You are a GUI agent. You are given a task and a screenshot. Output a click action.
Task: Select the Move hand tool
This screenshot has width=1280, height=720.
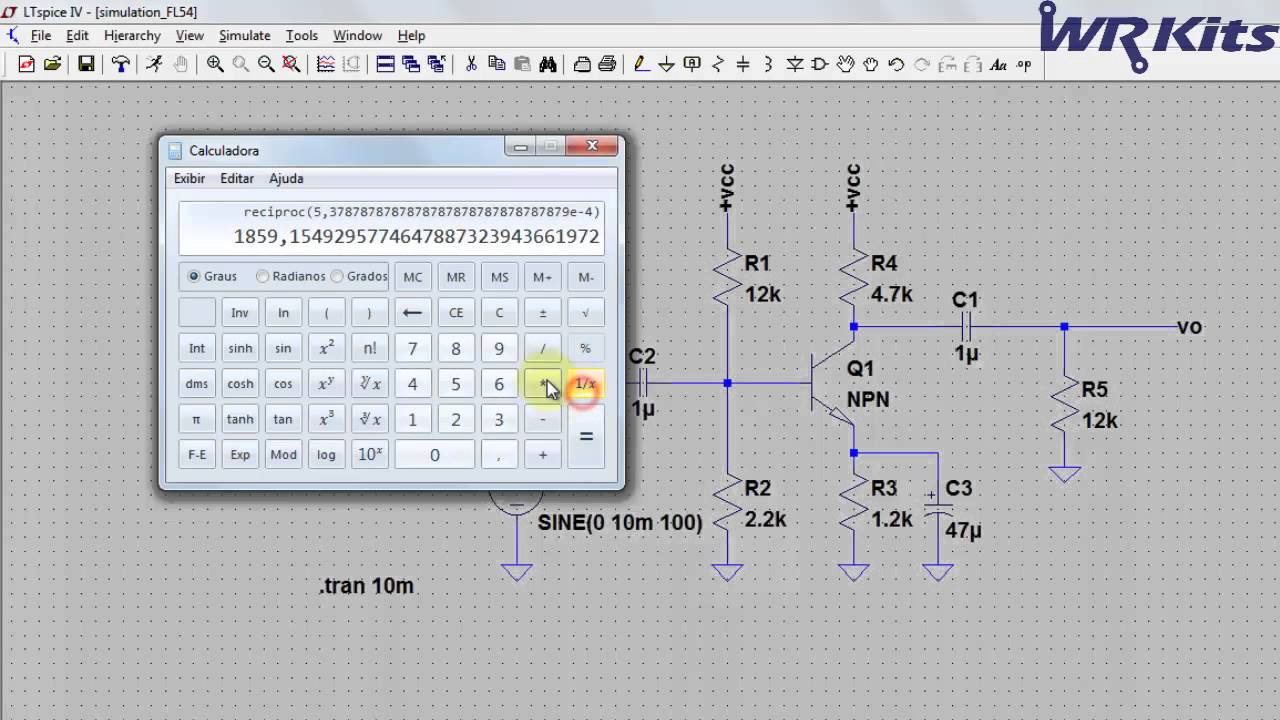pos(846,64)
